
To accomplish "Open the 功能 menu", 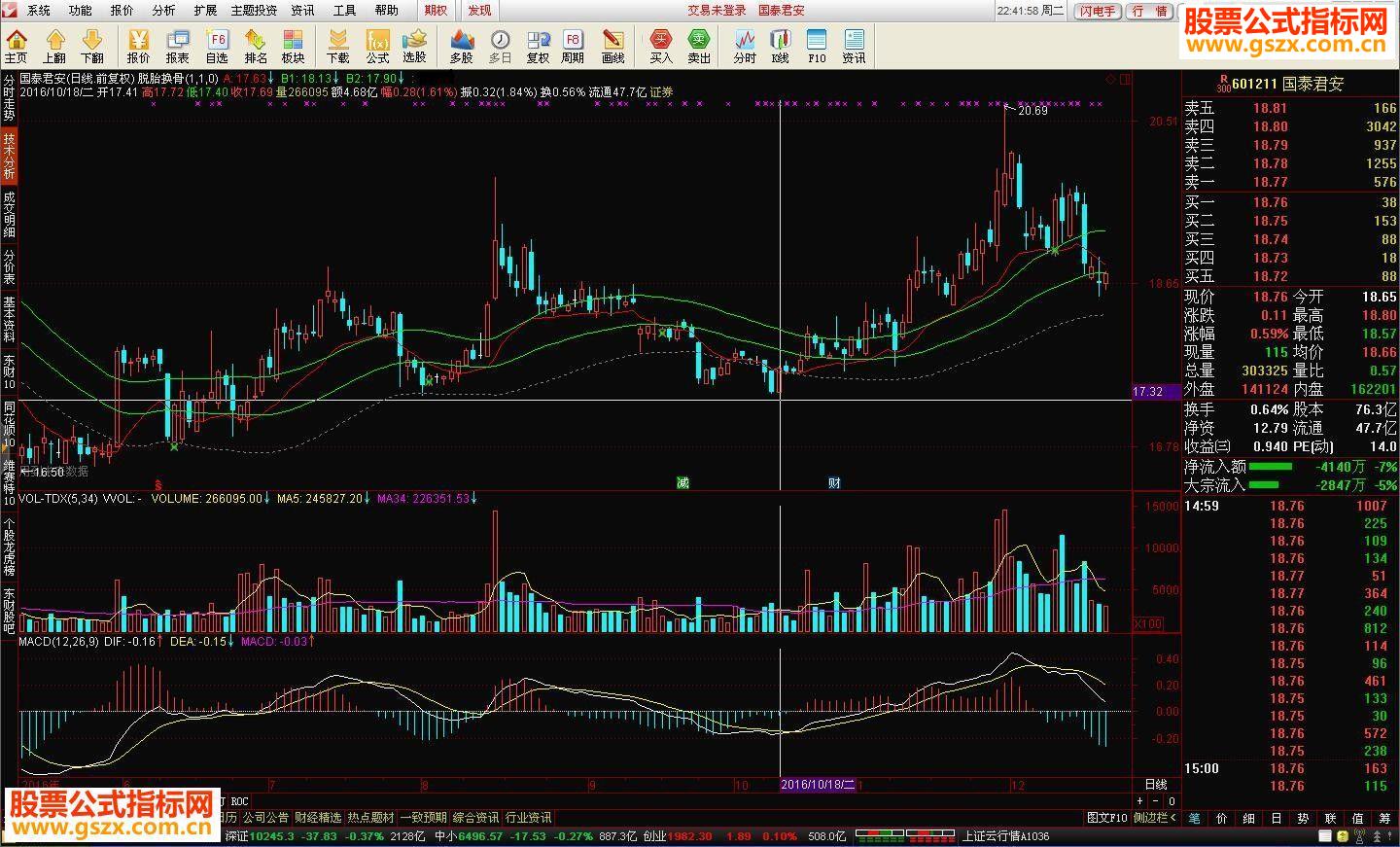I will [x=81, y=11].
